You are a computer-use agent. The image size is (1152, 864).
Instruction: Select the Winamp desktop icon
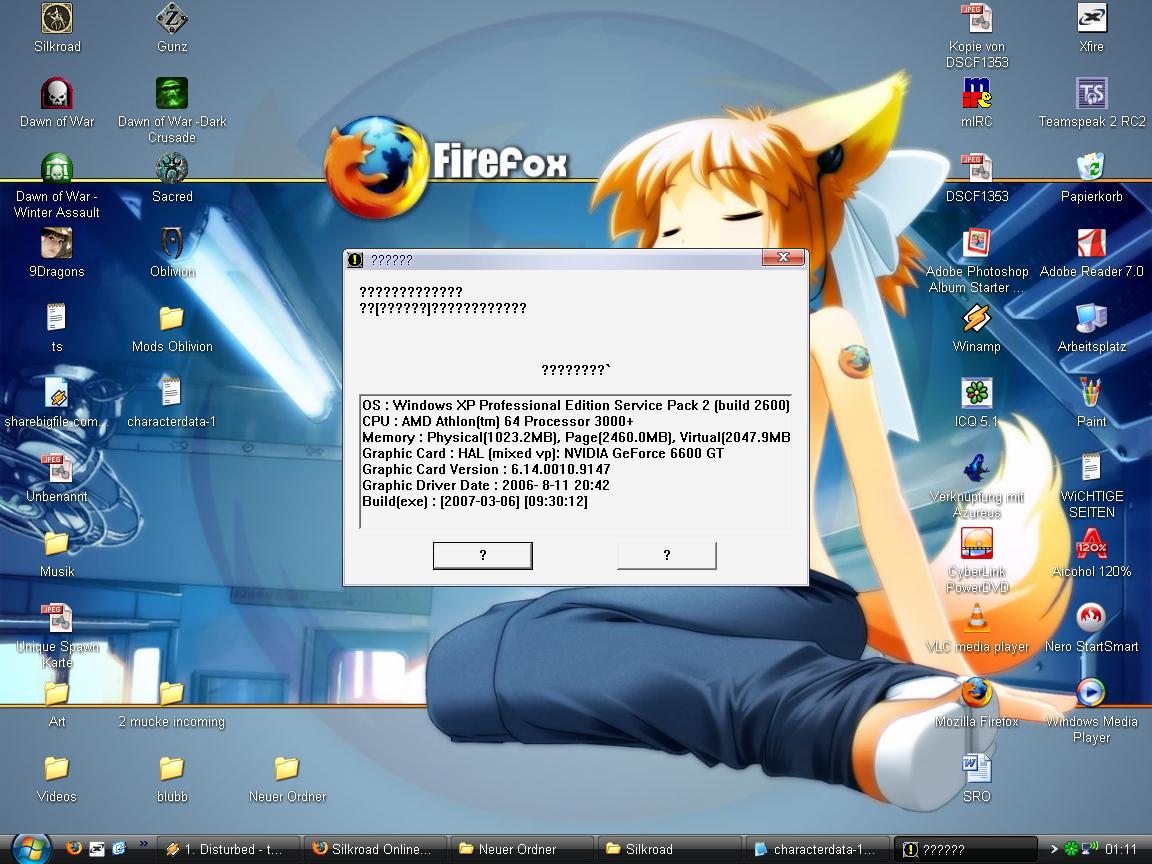(x=976, y=319)
